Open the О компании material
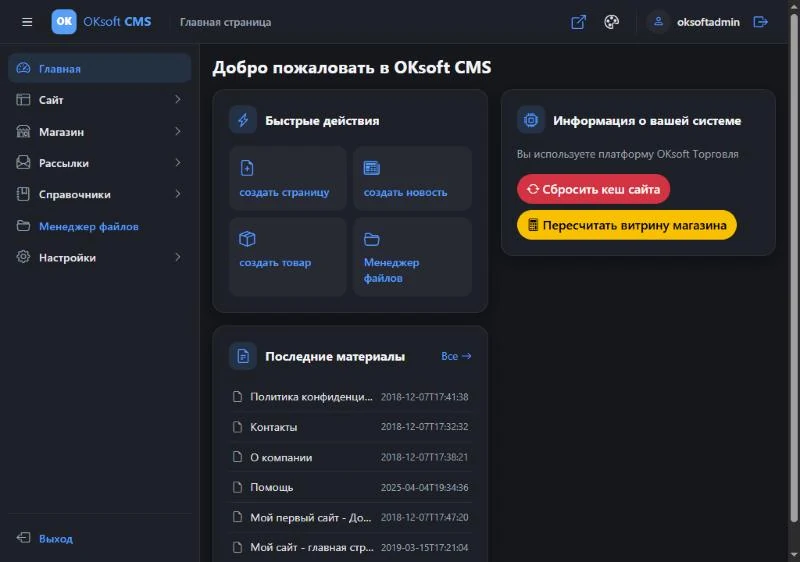 [x=281, y=457]
